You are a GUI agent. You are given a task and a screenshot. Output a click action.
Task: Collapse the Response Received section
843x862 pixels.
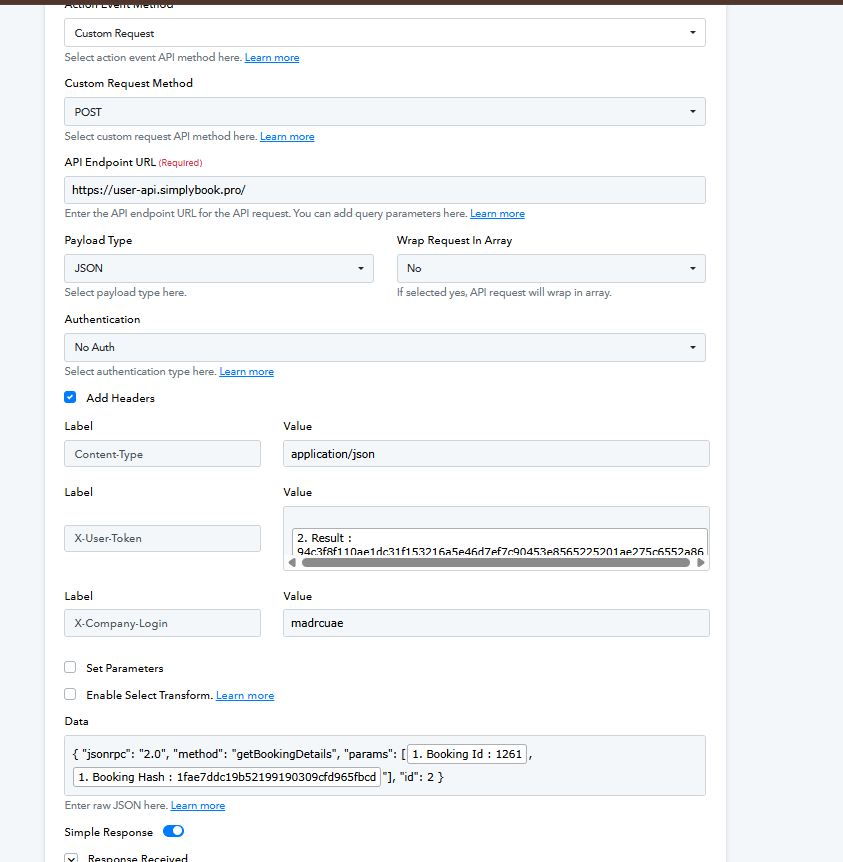pyautogui.click(x=70, y=858)
